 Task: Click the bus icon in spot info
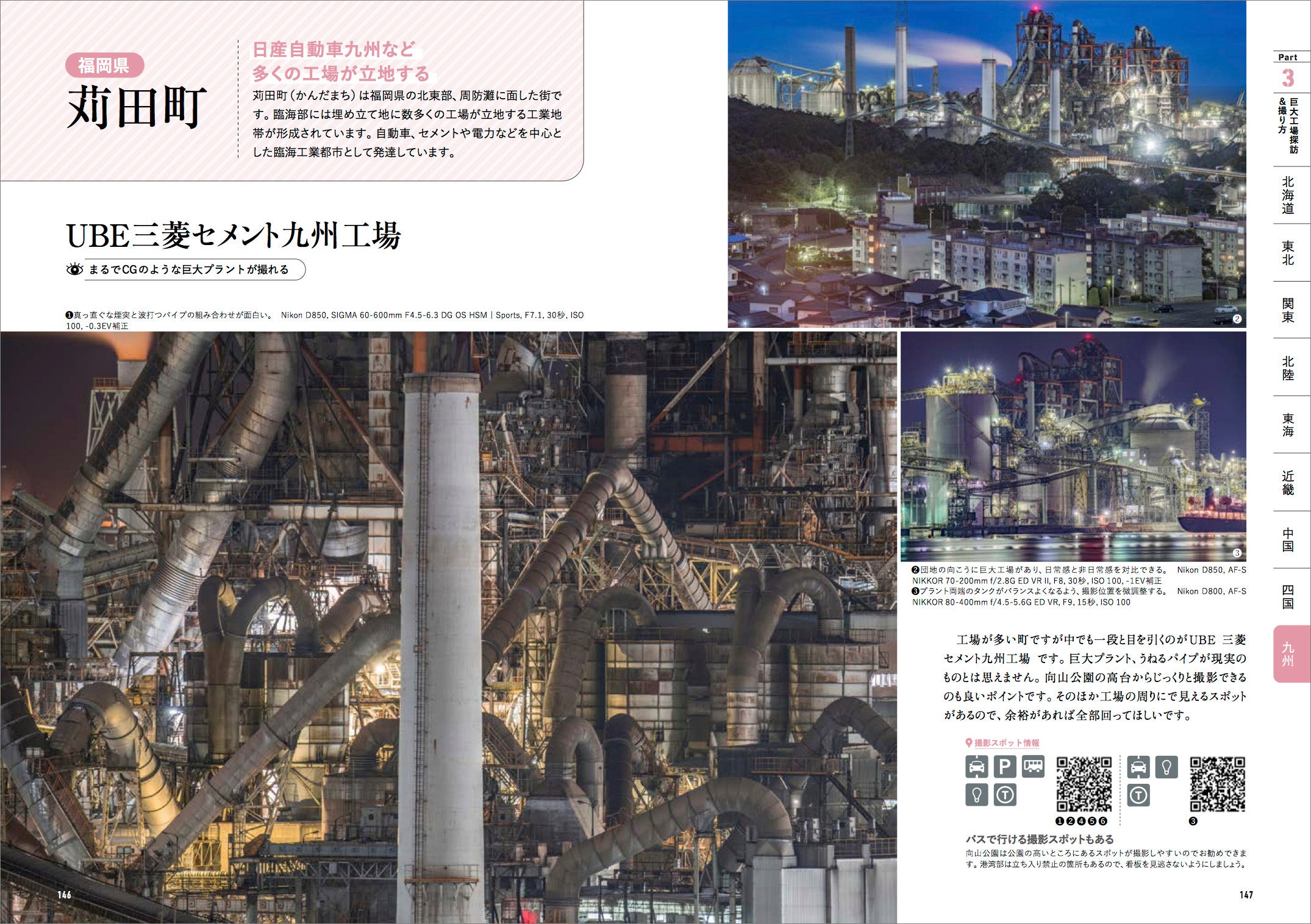(1032, 766)
